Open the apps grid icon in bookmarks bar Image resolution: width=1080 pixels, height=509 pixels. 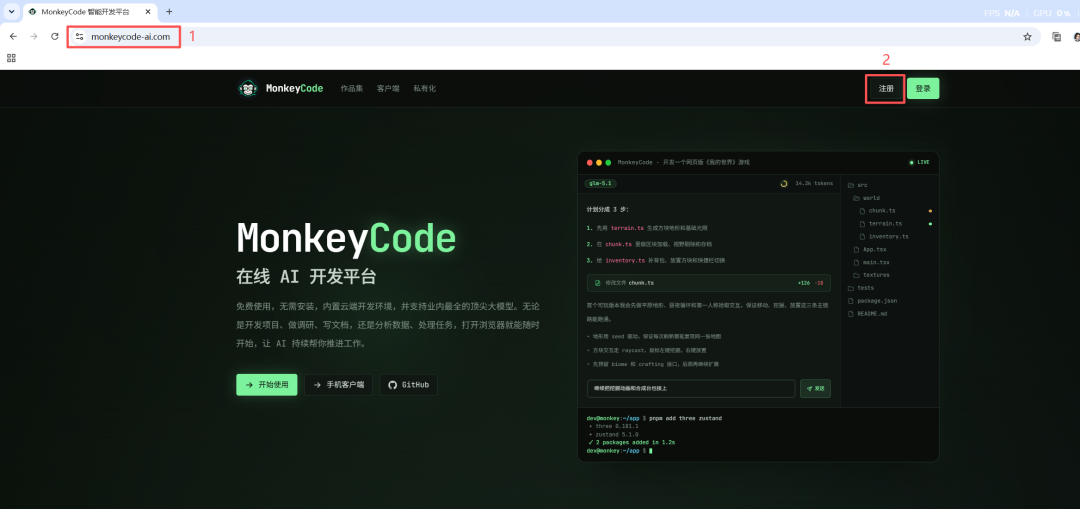(x=11, y=59)
